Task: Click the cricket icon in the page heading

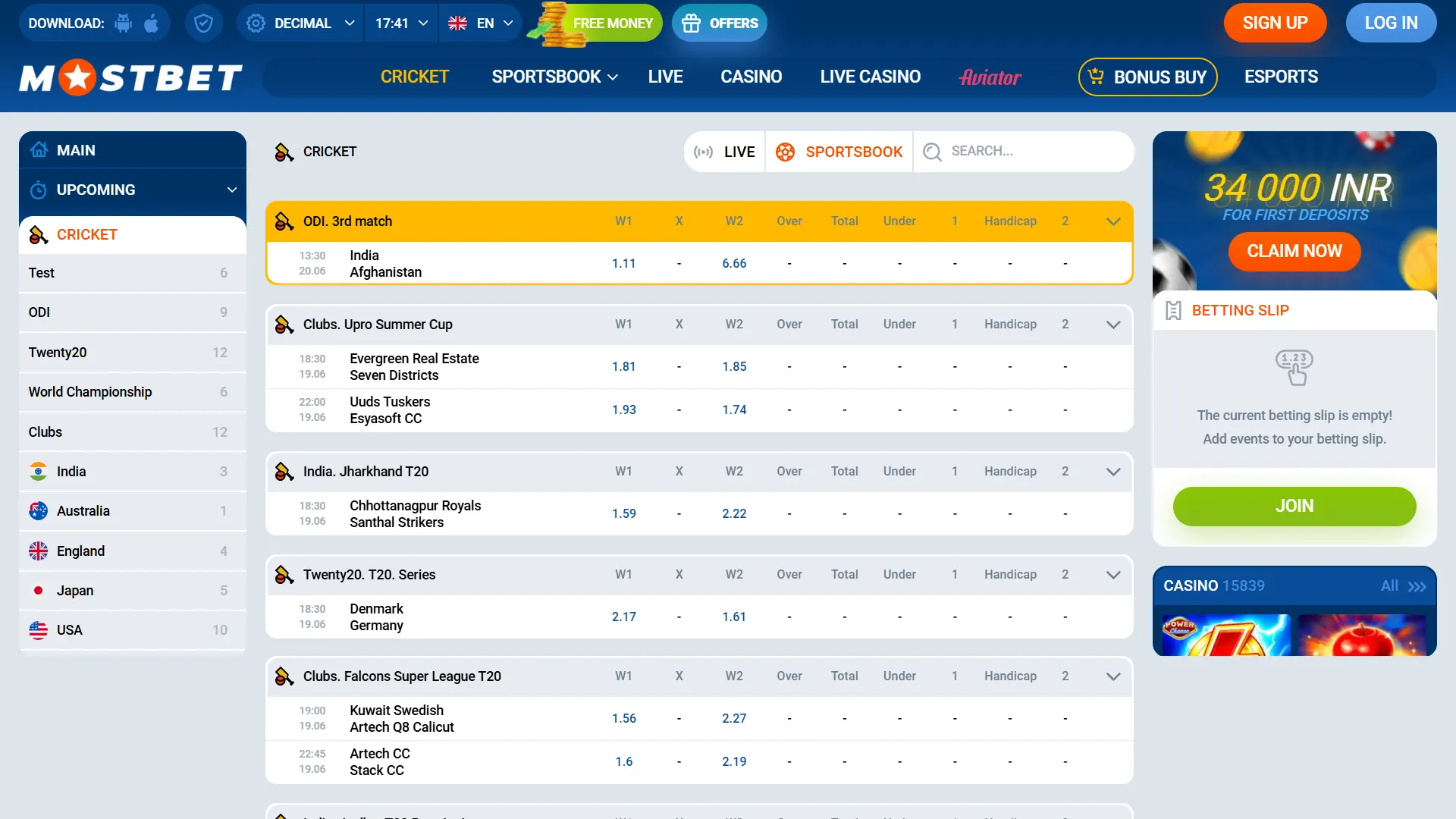Action: point(284,152)
